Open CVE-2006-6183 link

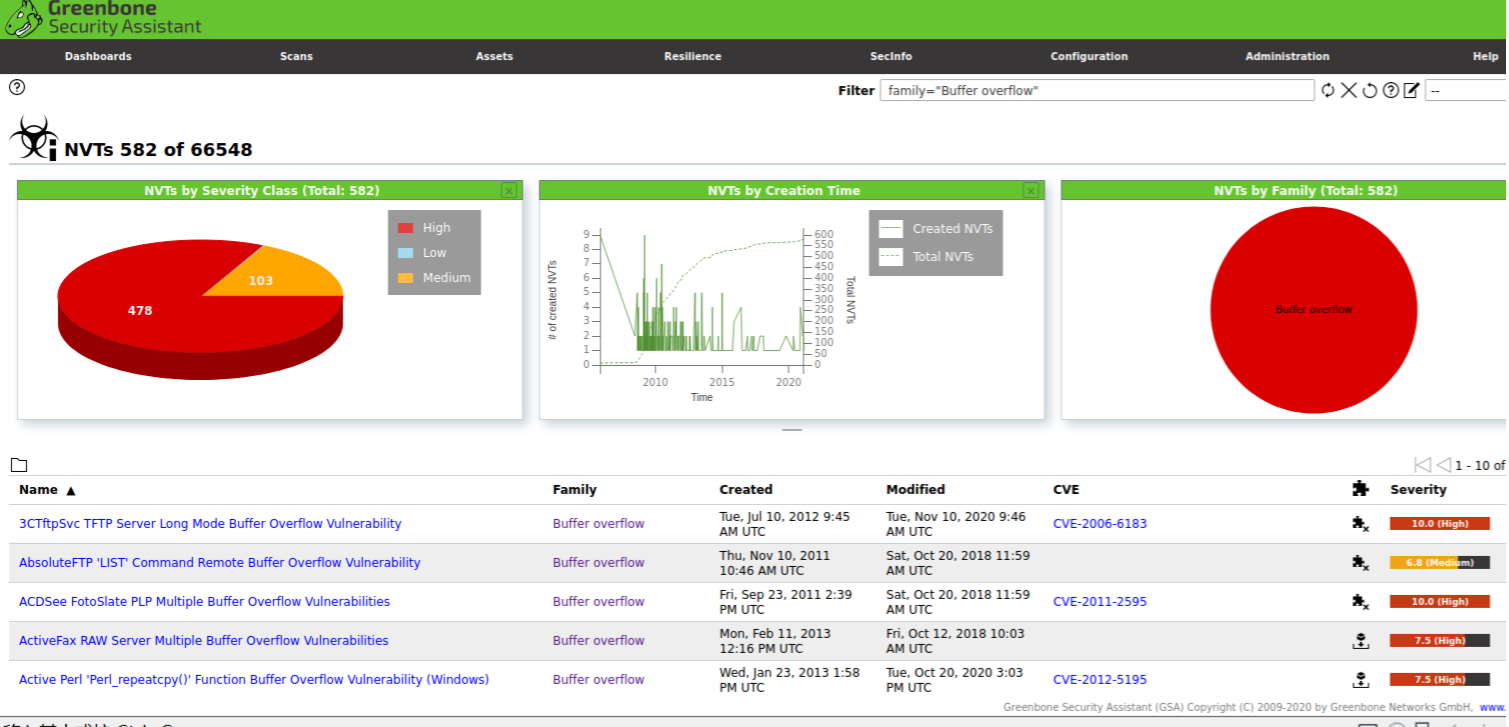pyautogui.click(x=1100, y=524)
